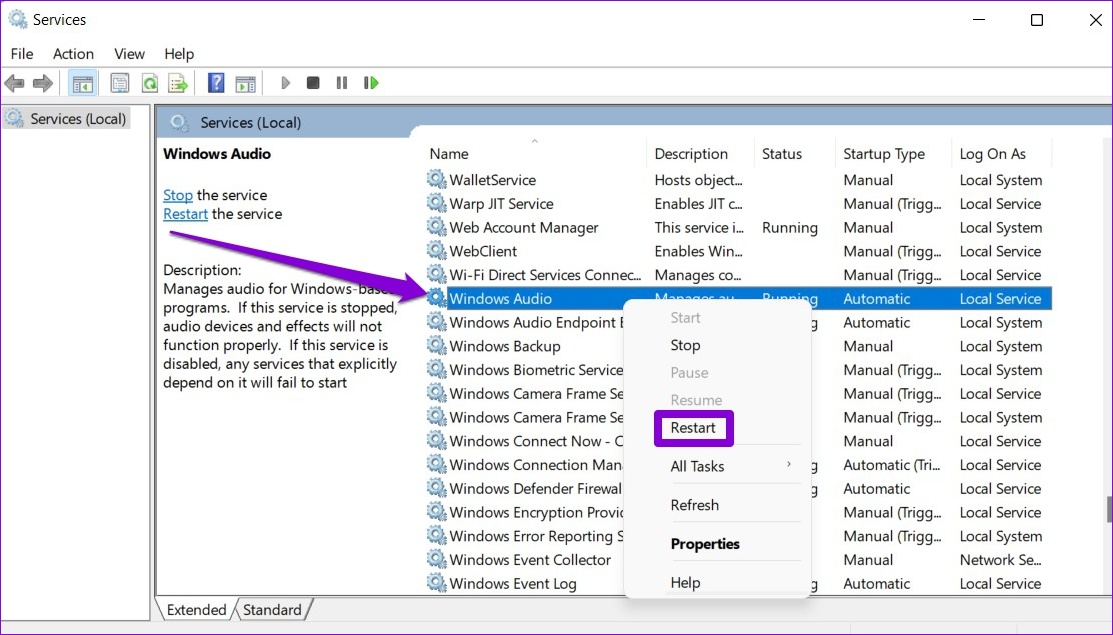The image size is (1113, 635).
Task: Click the Stop the service link
Action: coord(178,195)
